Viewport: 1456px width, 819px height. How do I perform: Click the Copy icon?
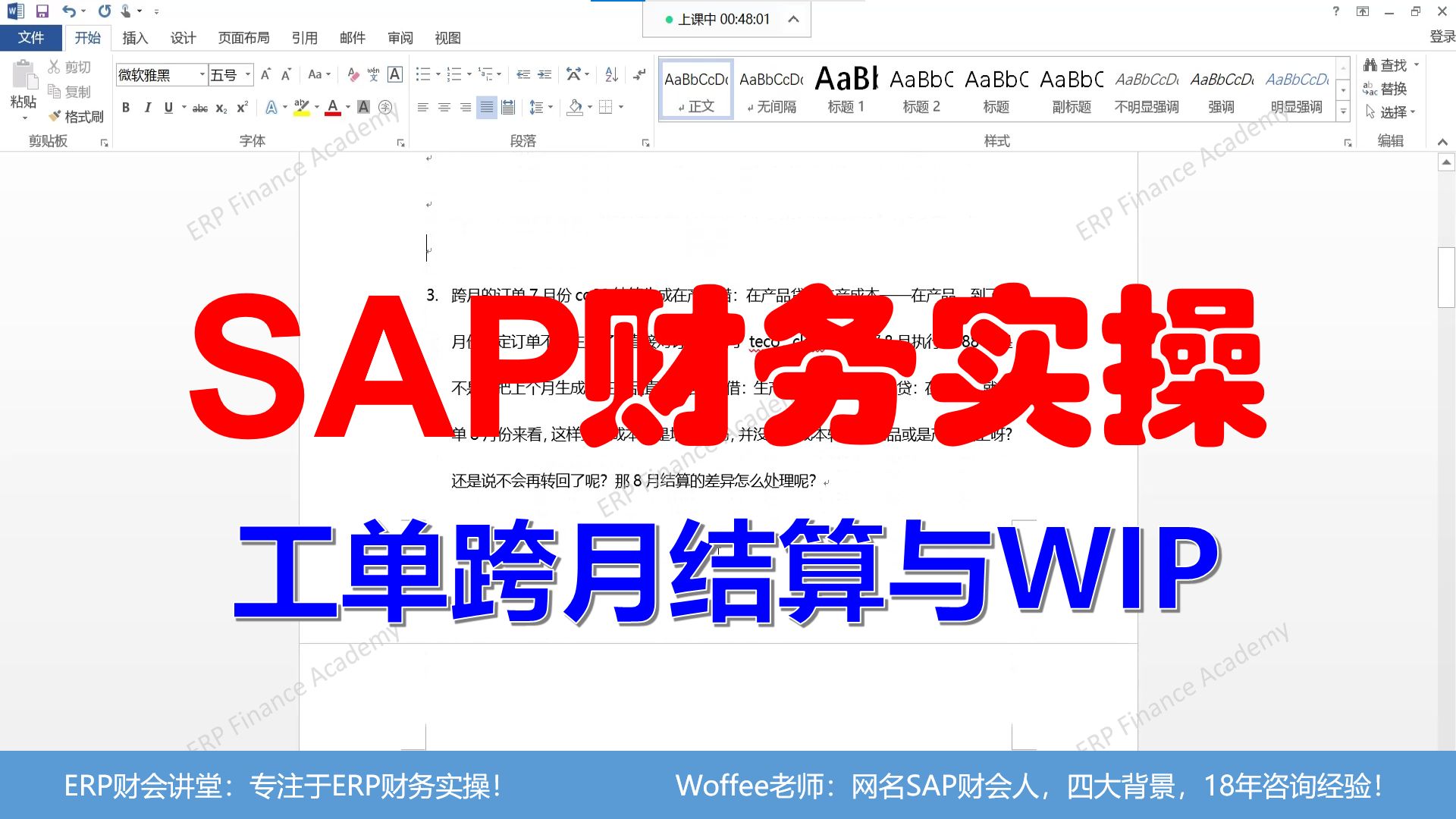click(x=54, y=92)
